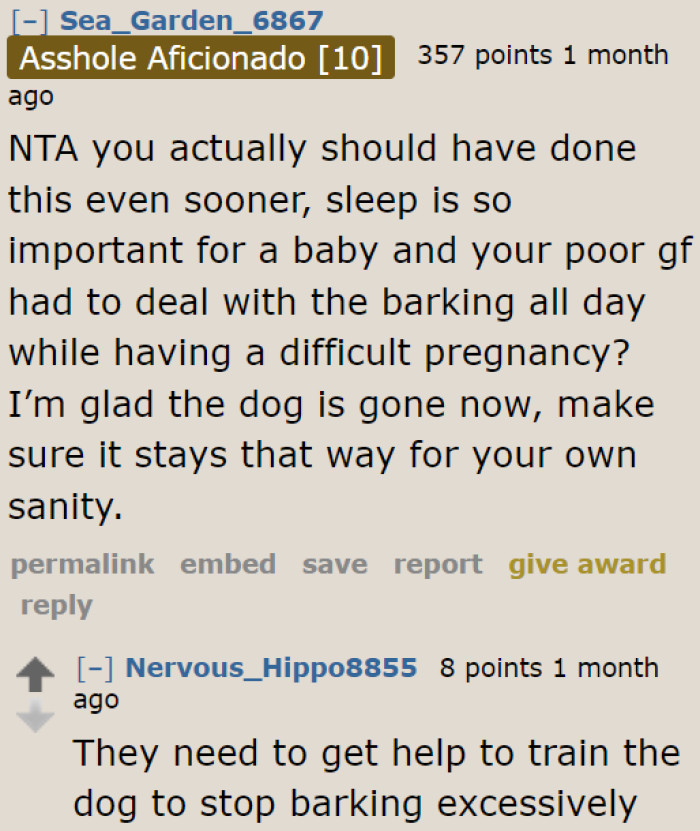Visit Nervous_Hippo8855's user profile

pos(270,668)
